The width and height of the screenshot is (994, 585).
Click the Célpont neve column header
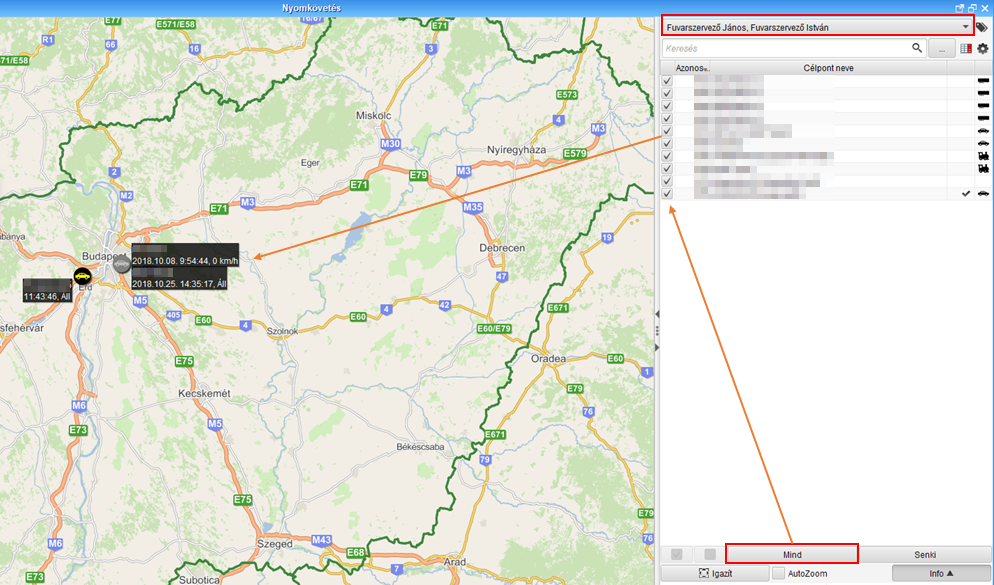point(828,68)
